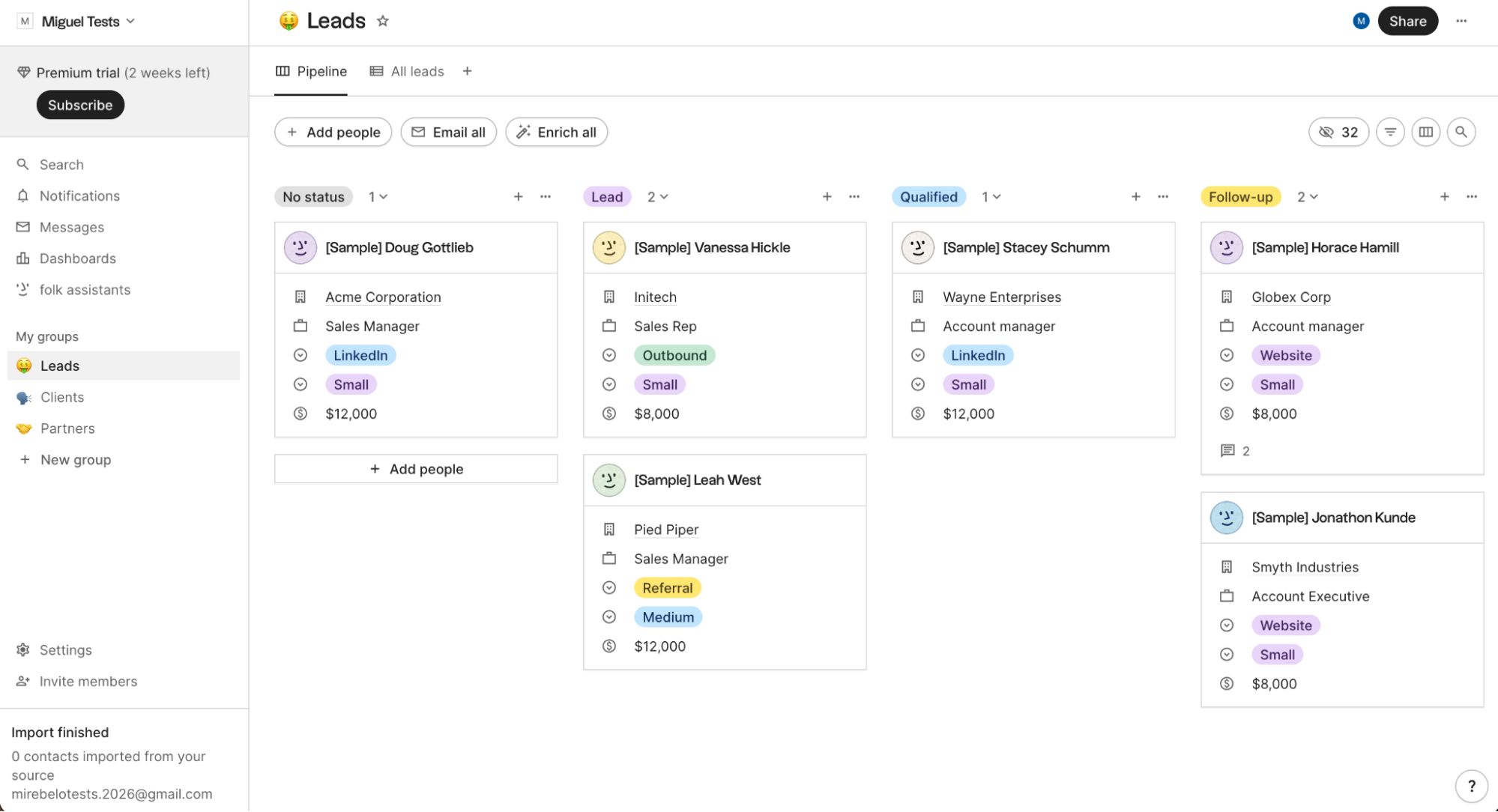Open the sidebar Search field
This screenshot has height=812, width=1498.
point(61,165)
